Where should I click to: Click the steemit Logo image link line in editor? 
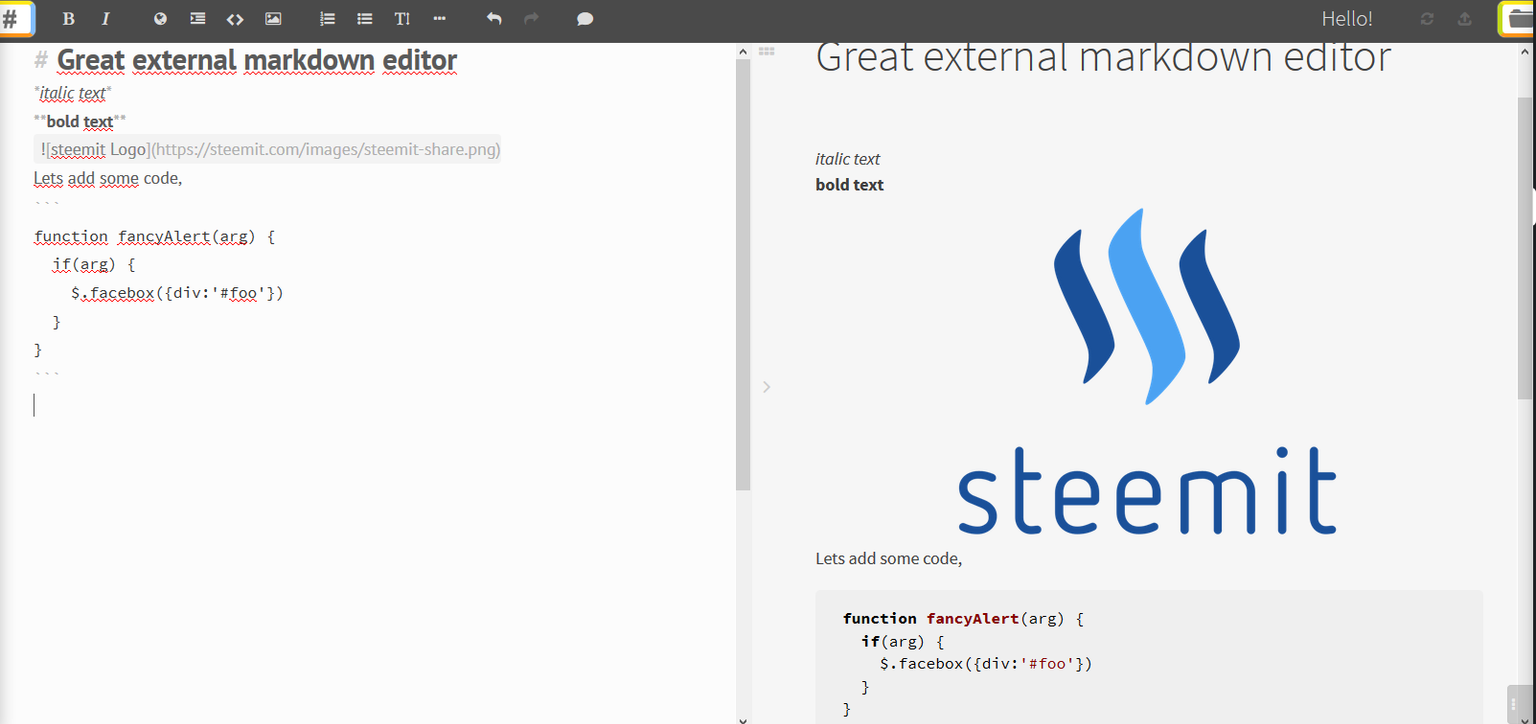tap(268, 150)
